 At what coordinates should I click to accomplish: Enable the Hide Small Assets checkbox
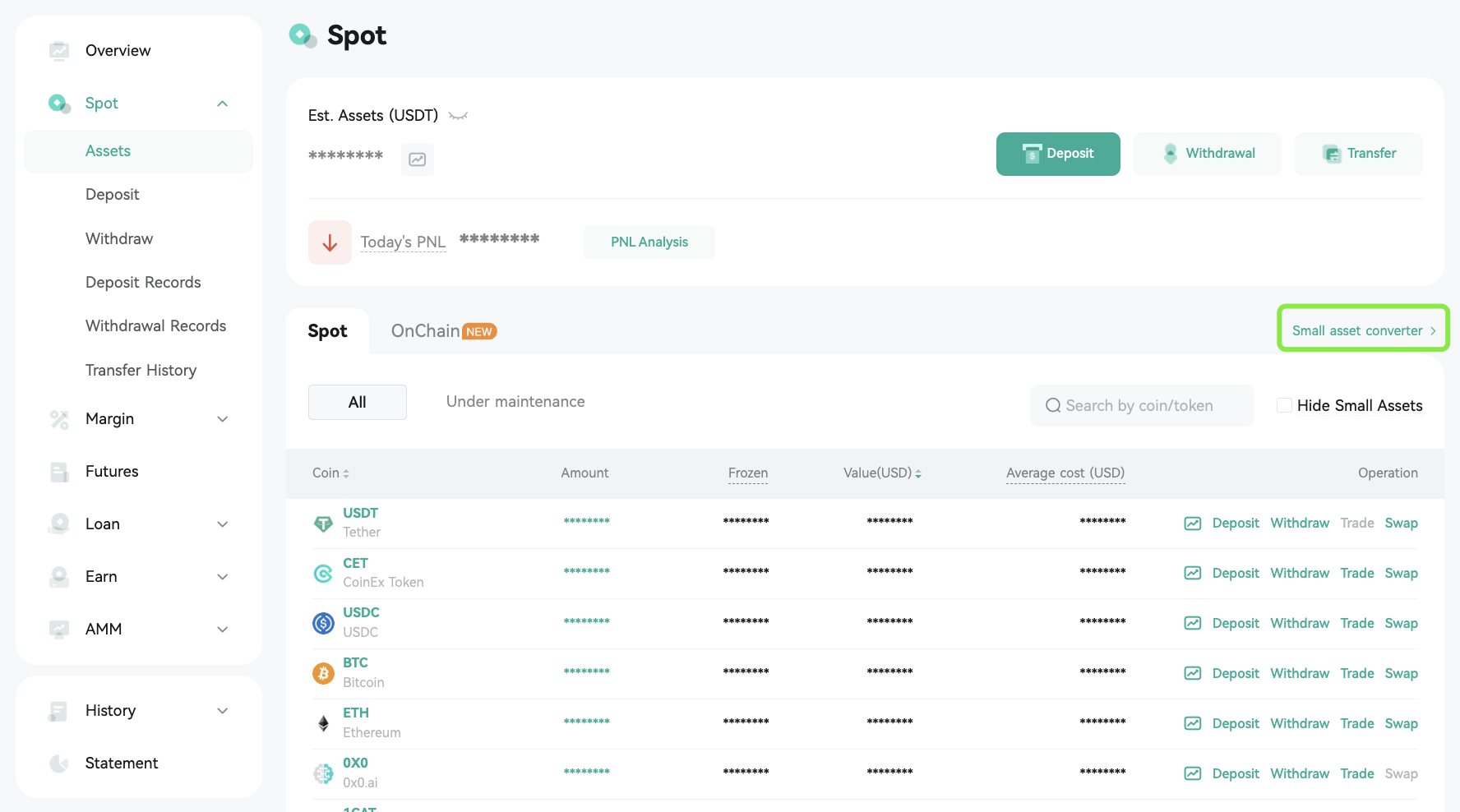(1284, 405)
